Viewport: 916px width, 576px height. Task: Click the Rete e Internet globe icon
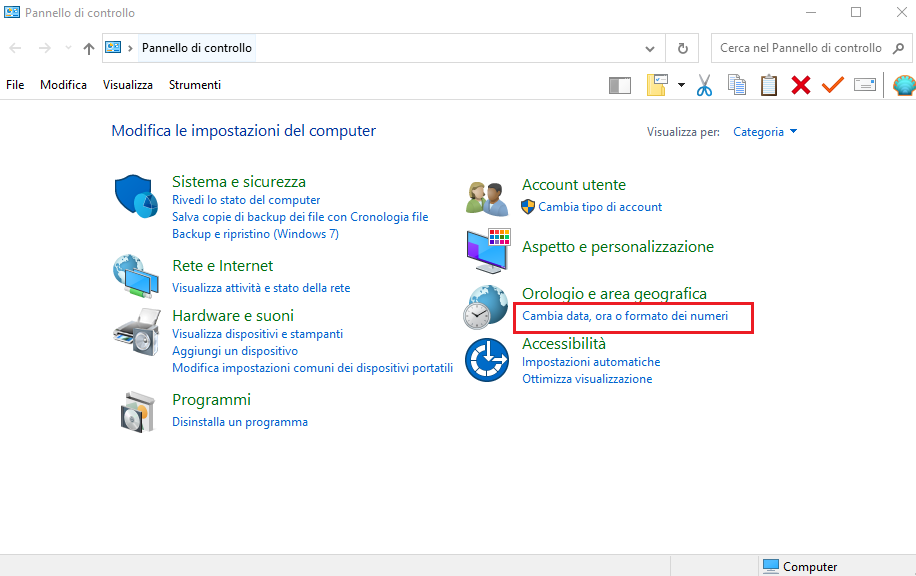click(x=136, y=276)
